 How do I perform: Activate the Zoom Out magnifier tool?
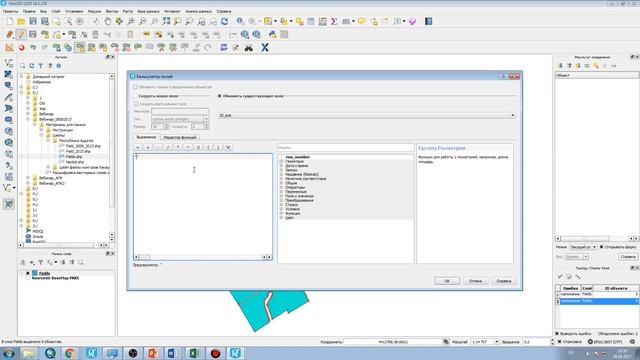[x=143, y=21]
